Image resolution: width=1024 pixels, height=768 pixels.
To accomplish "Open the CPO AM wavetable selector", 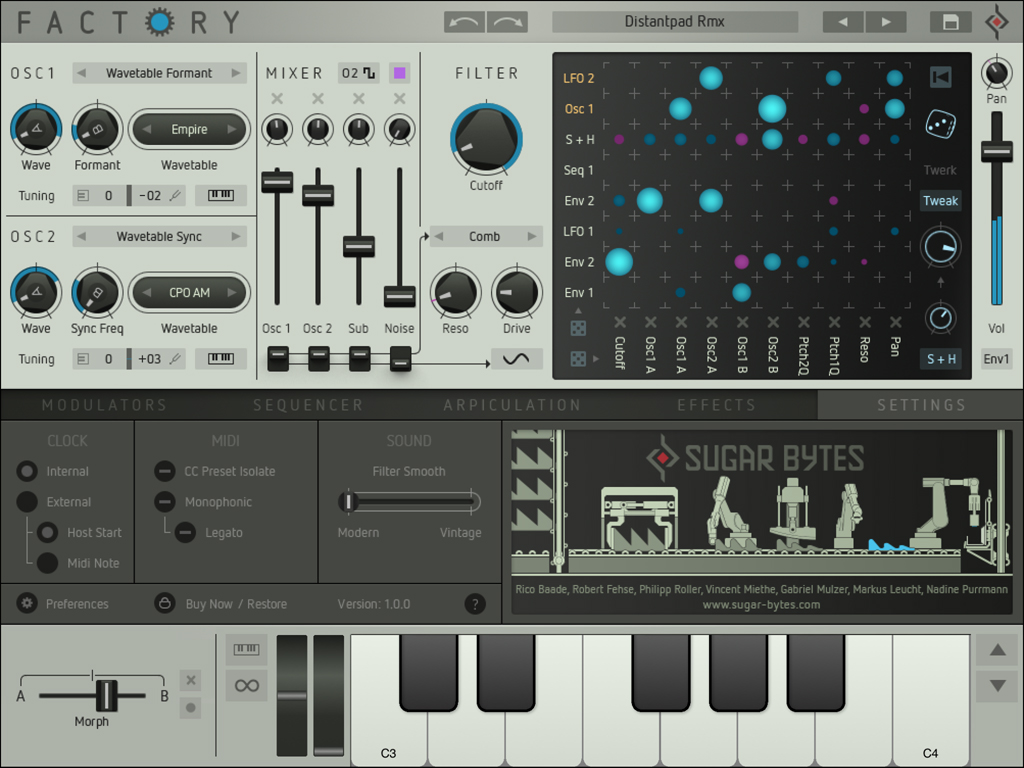I will [x=189, y=293].
